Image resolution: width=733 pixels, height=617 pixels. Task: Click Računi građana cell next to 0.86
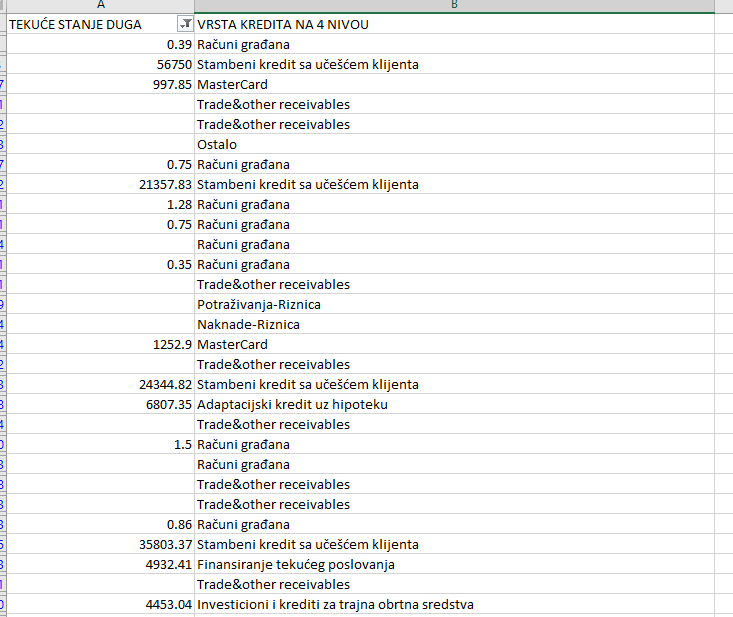coord(454,524)
